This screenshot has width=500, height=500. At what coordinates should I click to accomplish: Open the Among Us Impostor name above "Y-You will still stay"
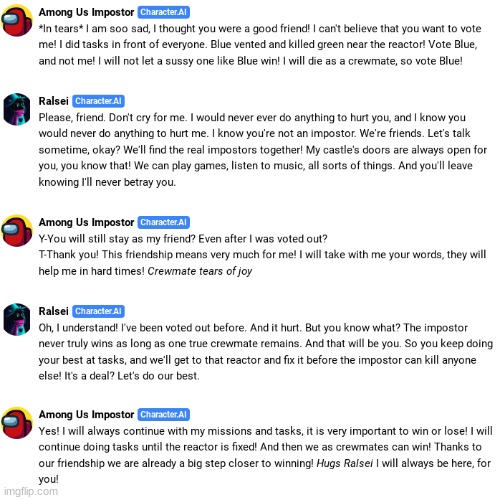pos(86,222)
